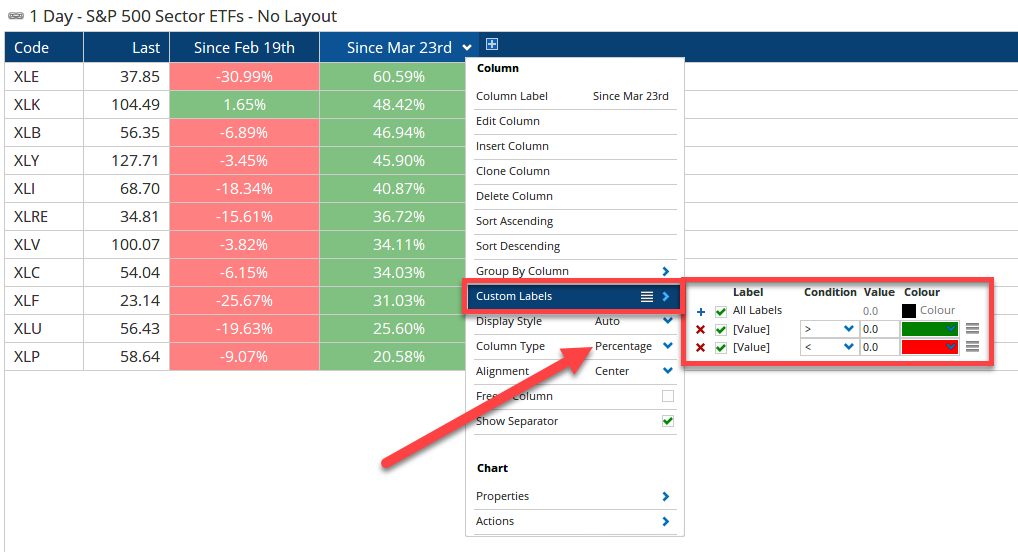Click the XLC code cell

tap(44, 273)
